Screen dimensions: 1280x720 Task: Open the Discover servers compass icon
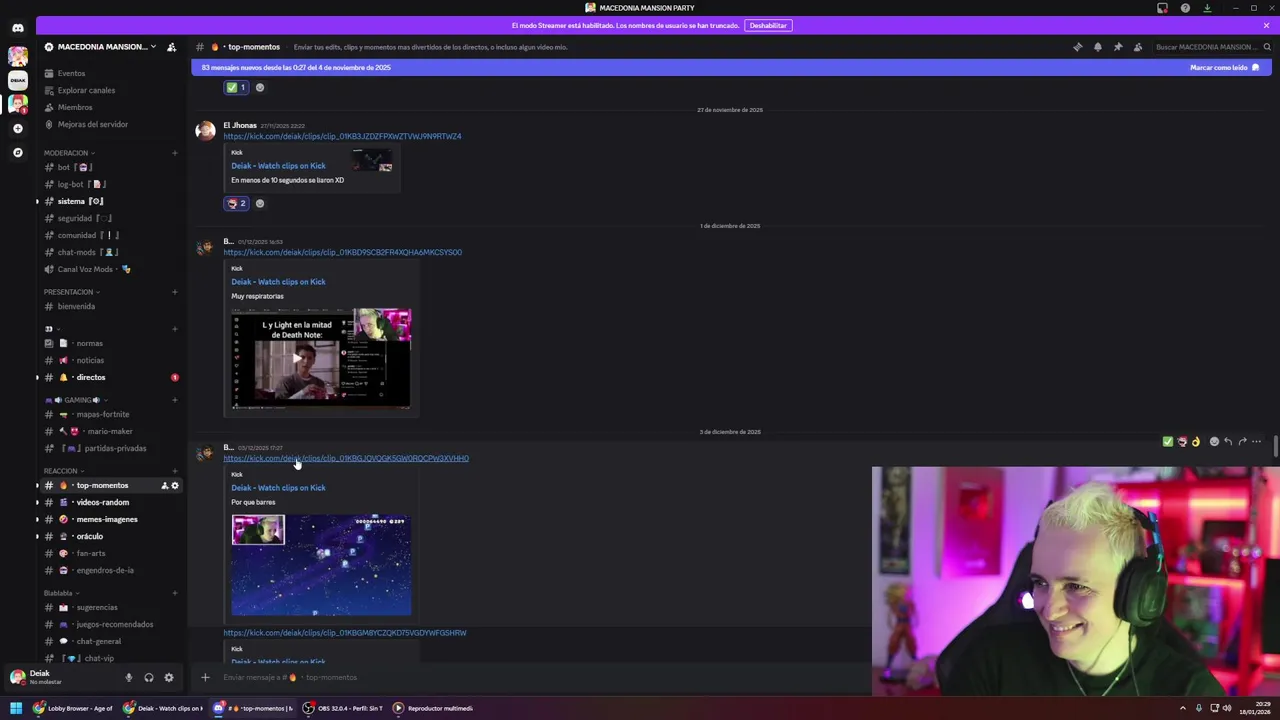coord(17,152)
